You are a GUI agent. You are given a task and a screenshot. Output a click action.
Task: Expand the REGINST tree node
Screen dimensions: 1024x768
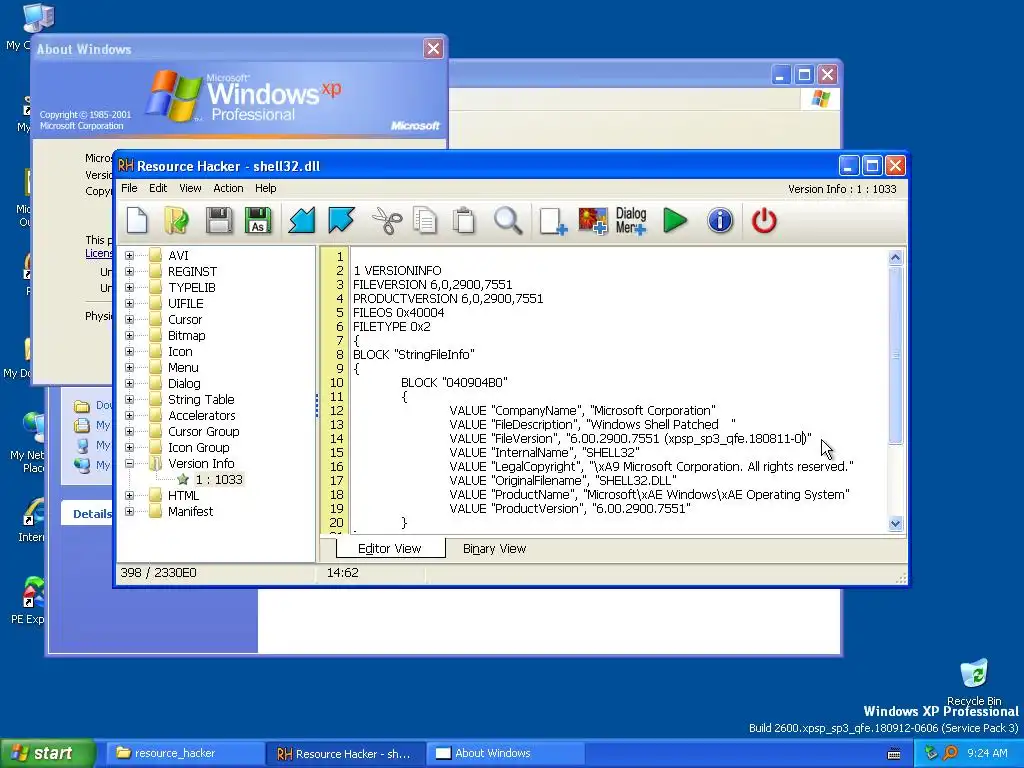129,272
